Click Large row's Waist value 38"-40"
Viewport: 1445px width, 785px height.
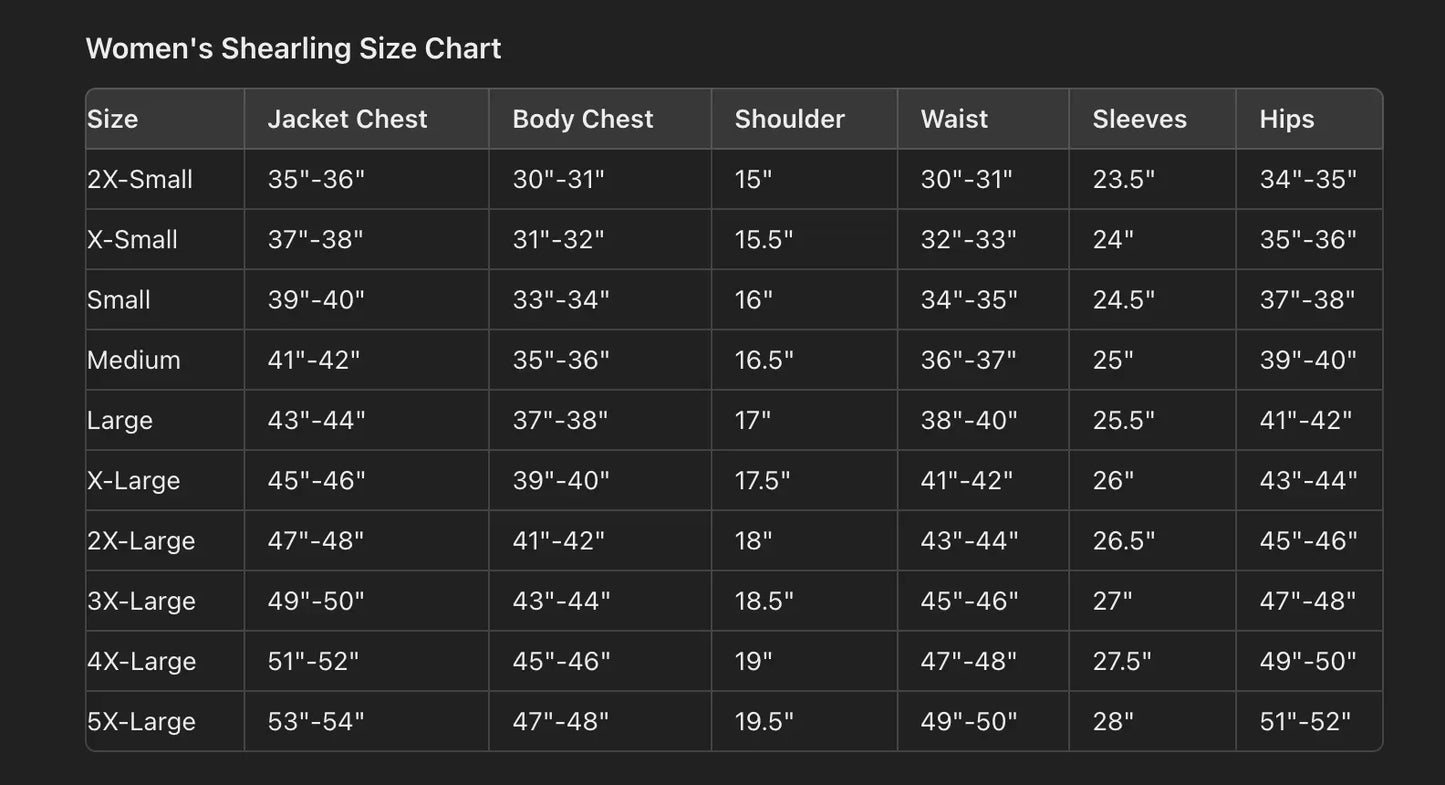click(x=968, y=420)
